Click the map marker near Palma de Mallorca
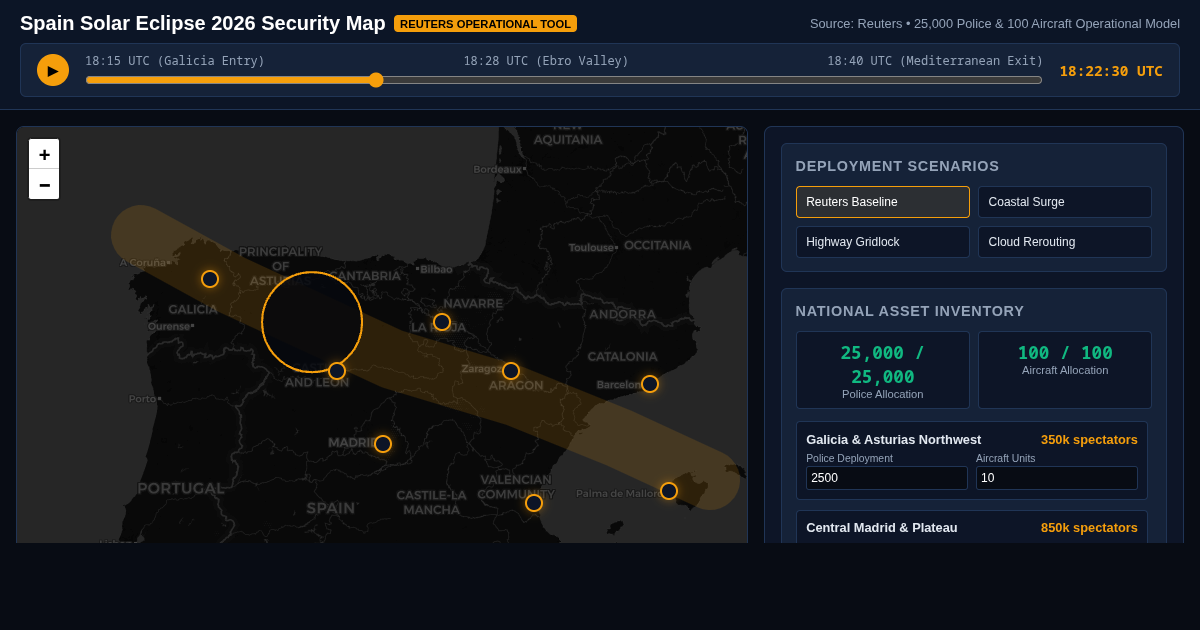Screen dimensions: 1200x630 [669, 491]
